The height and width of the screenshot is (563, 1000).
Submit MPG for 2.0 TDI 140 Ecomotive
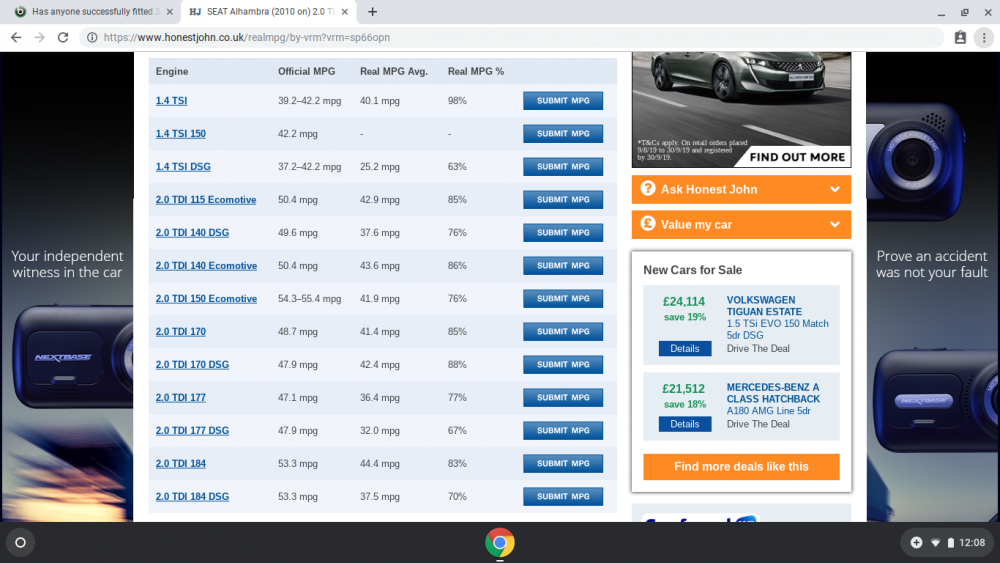coord(563,266)
